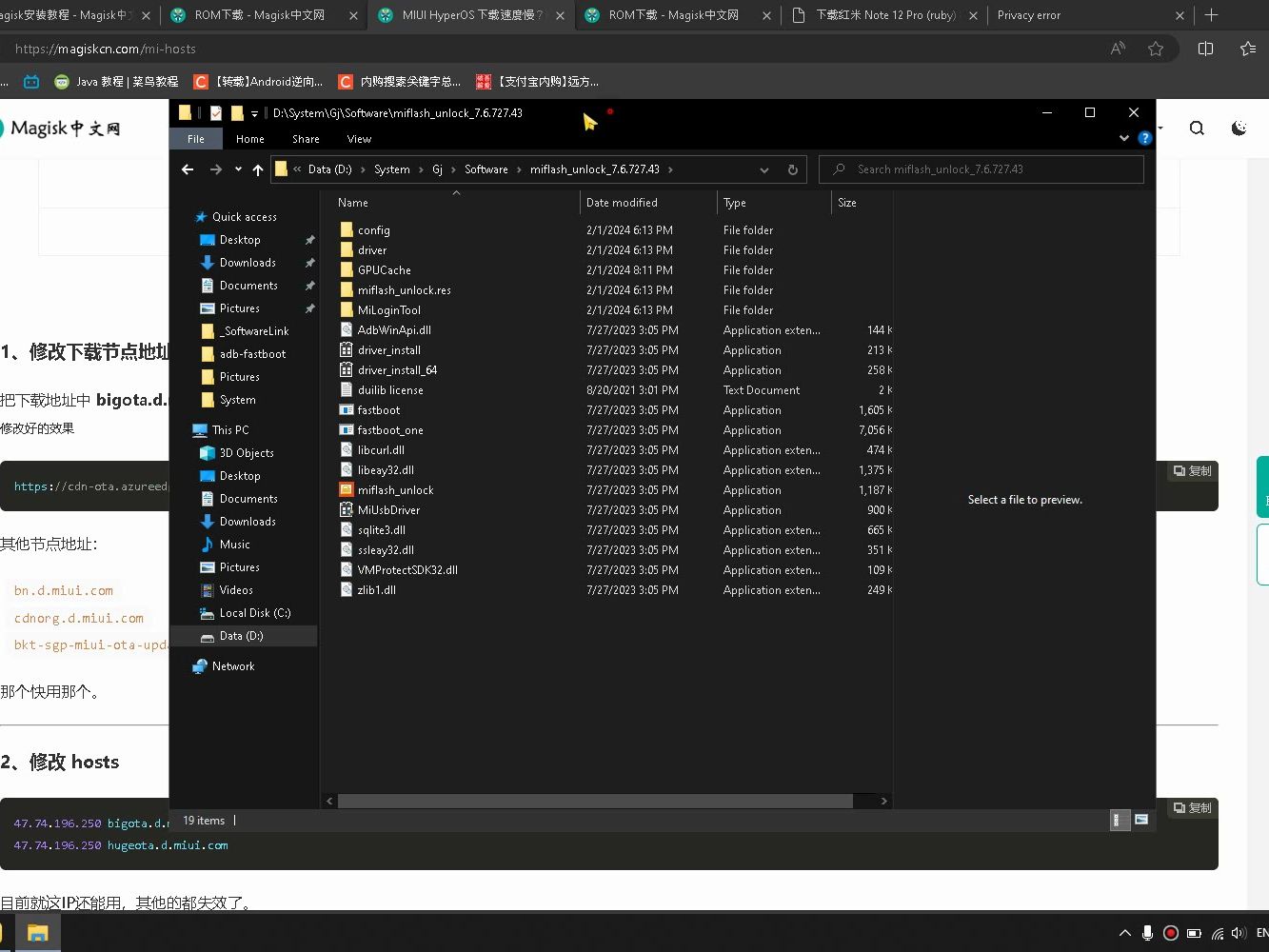
Task: Open adb-fastboot folder in navigation pane
Action: (252, 354)
